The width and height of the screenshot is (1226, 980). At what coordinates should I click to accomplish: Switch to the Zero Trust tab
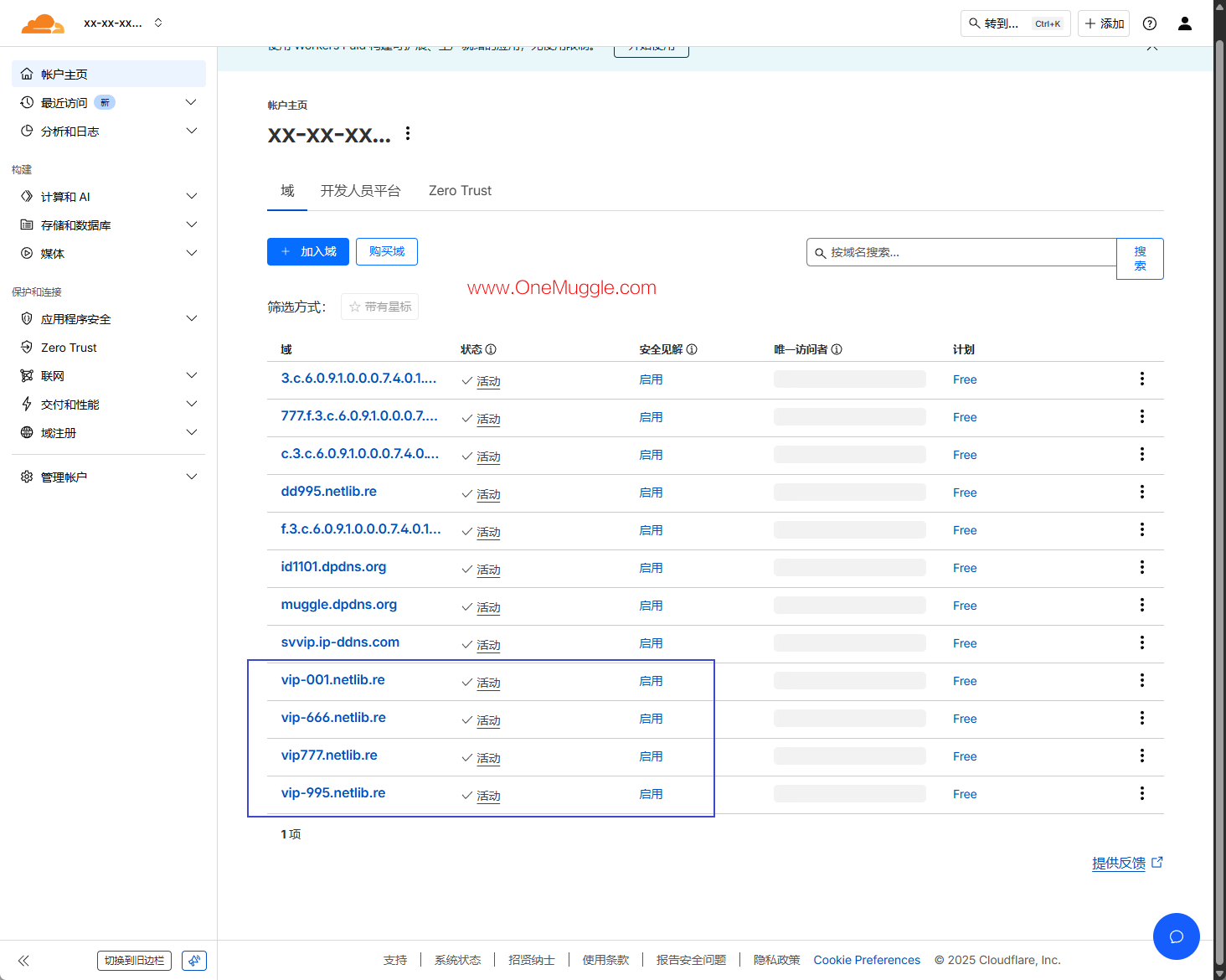coord(460,191)
